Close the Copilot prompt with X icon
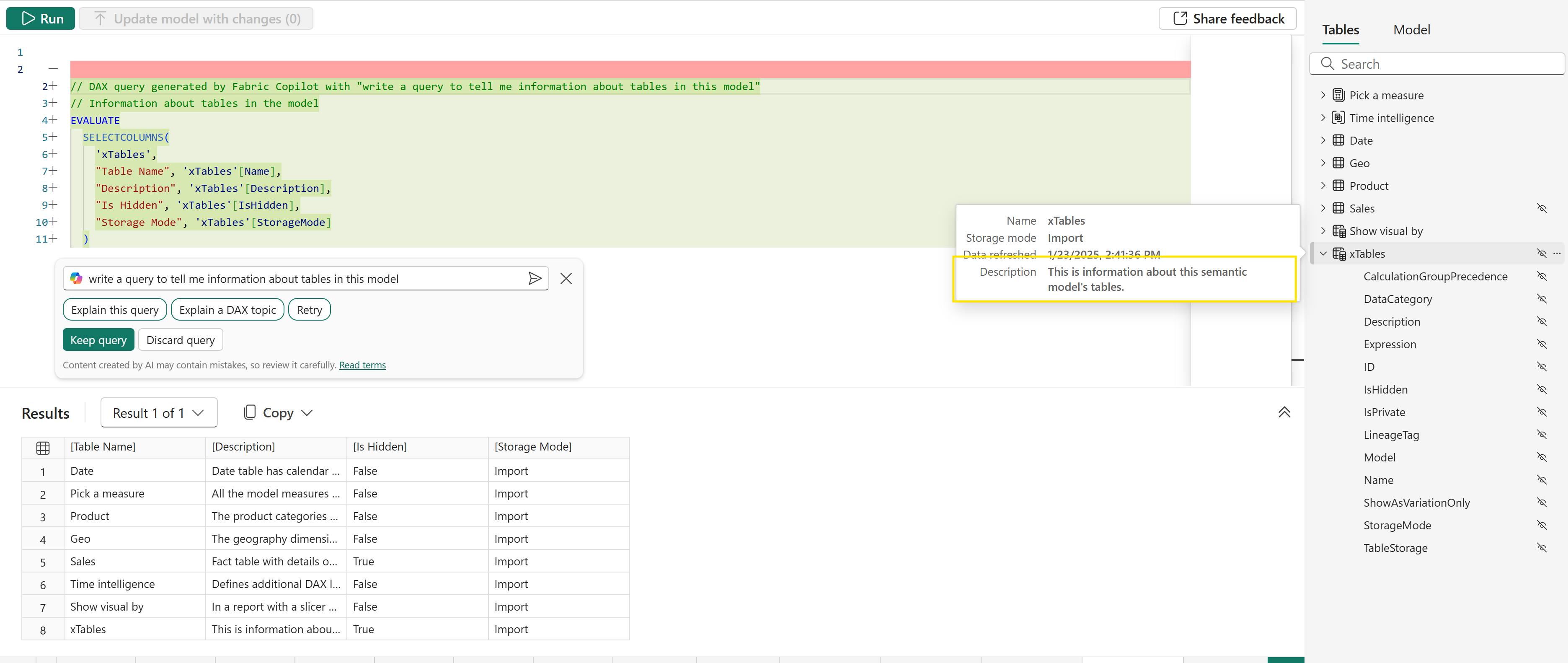This screenshot has height=663, width=1568. [x=566, y=278]
